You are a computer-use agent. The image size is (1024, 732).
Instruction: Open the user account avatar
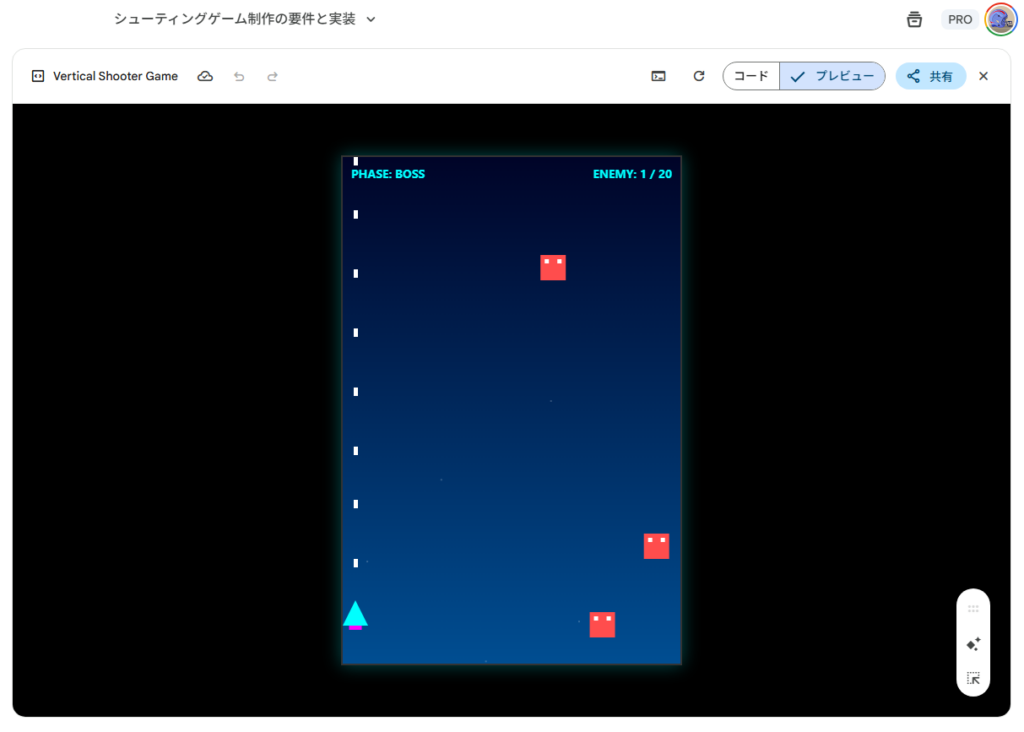[1000, 19]
